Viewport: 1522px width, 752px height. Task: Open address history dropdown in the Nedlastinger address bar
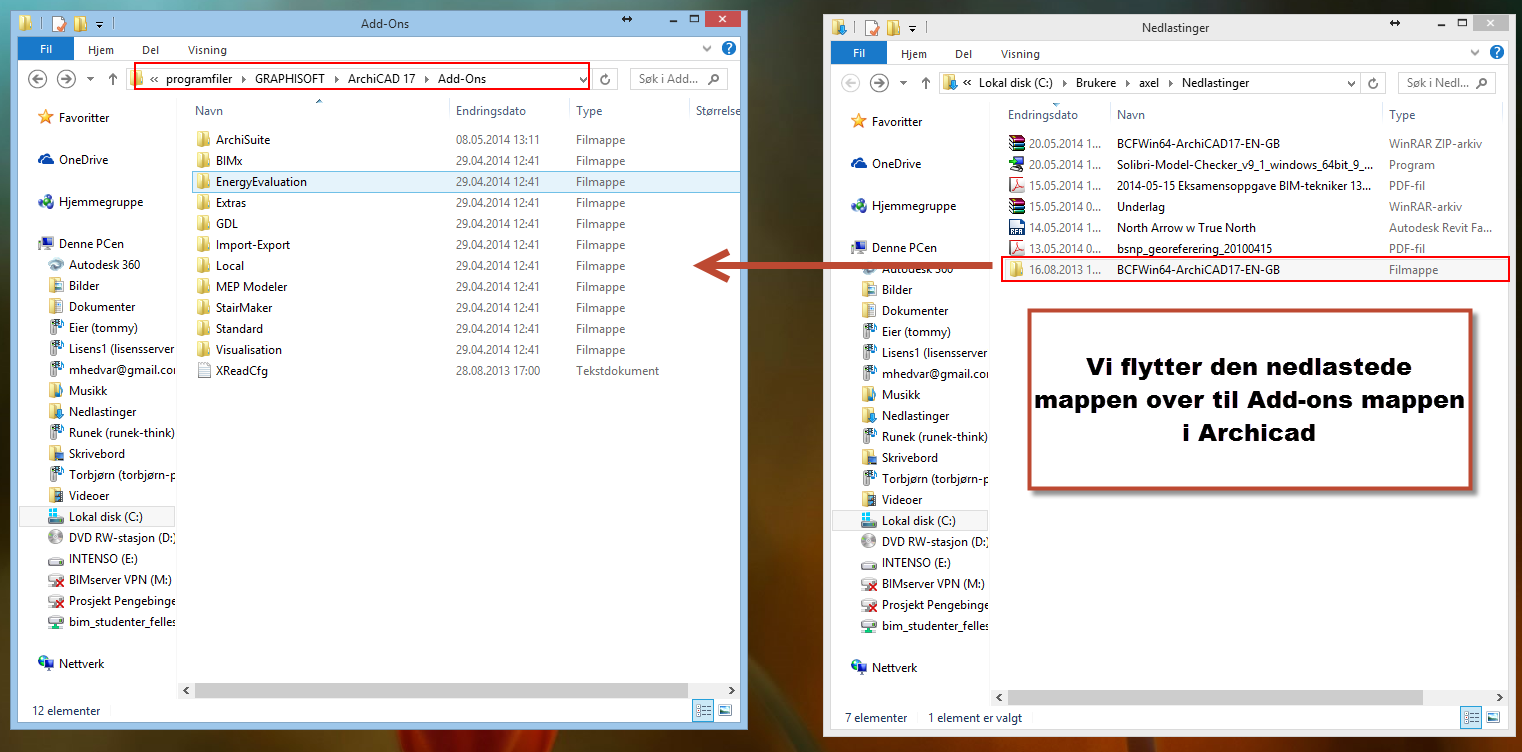pyautogui.click(x=1352, y=83)
